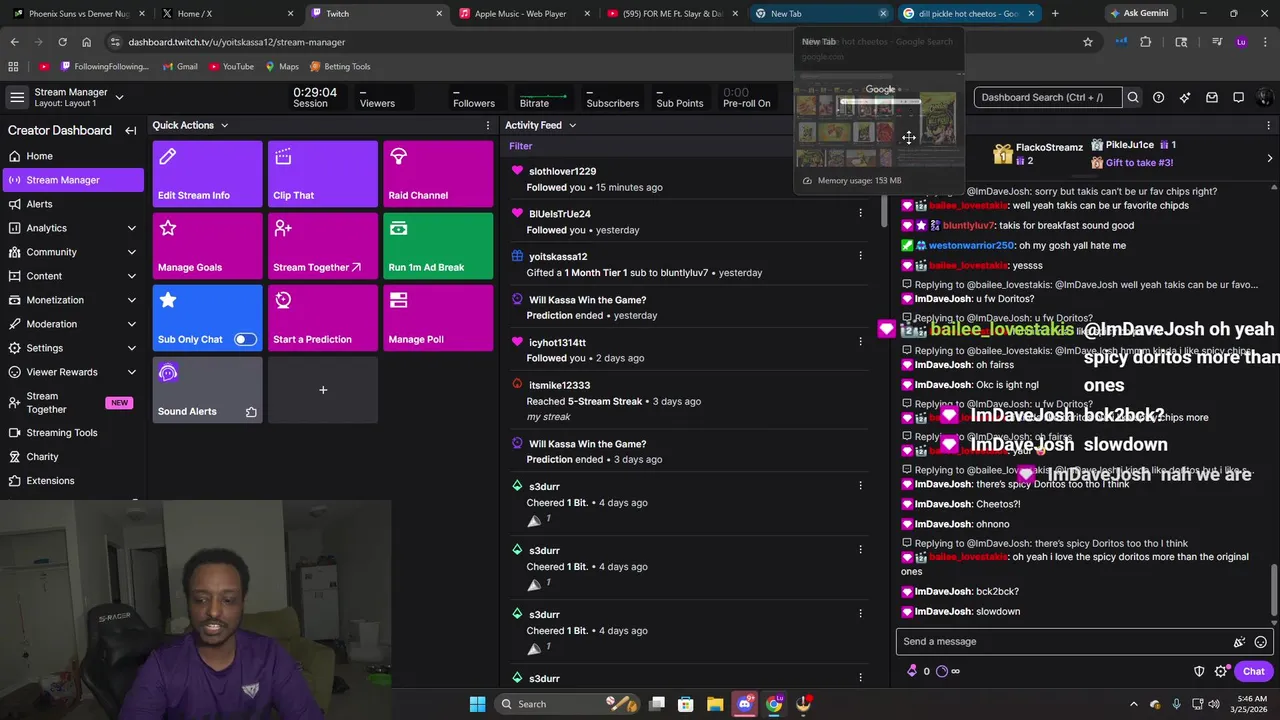Click the Dashboard Search field
The image size is (1280, 720).
coord(1048,97)
